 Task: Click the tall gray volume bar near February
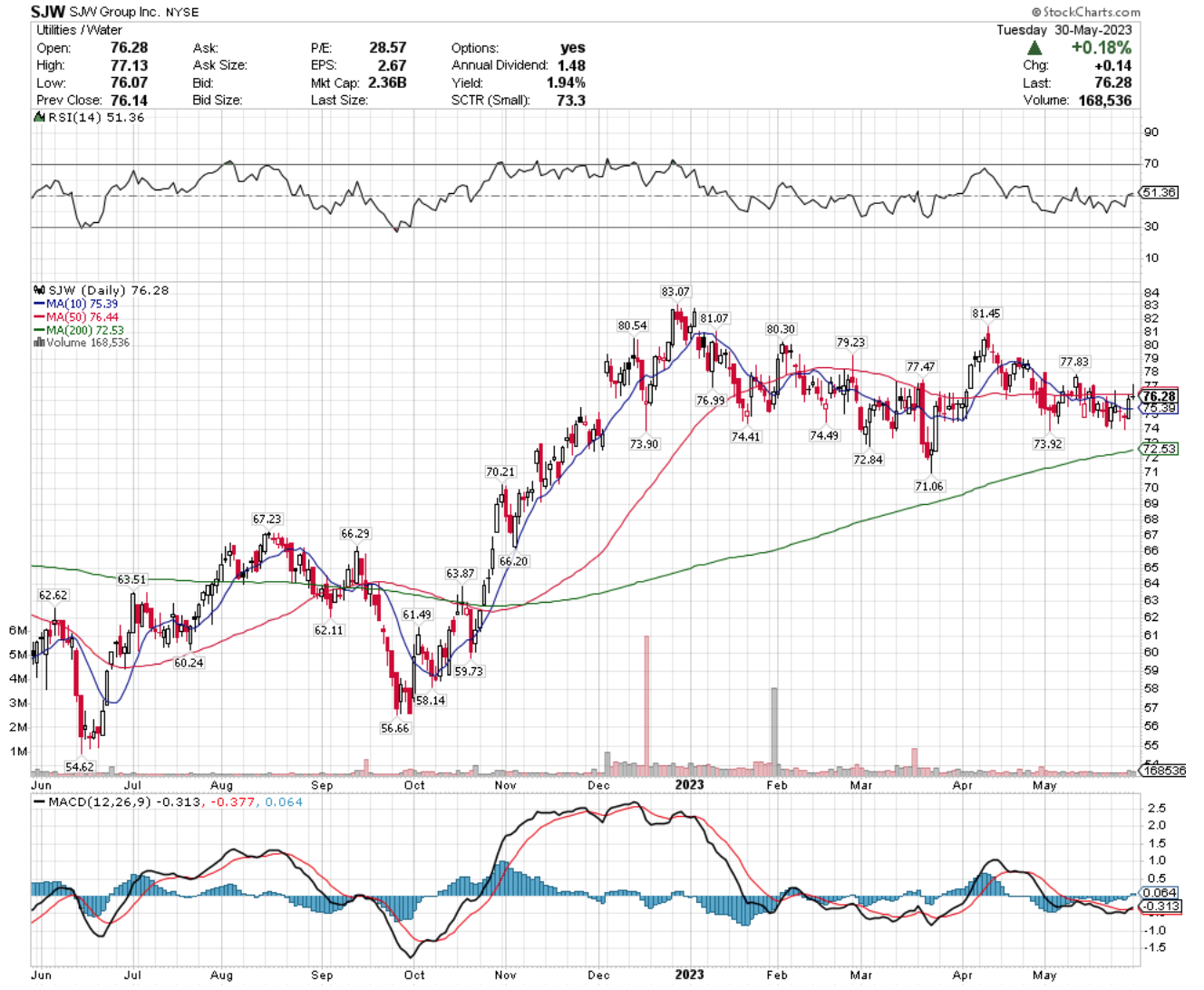774,732
